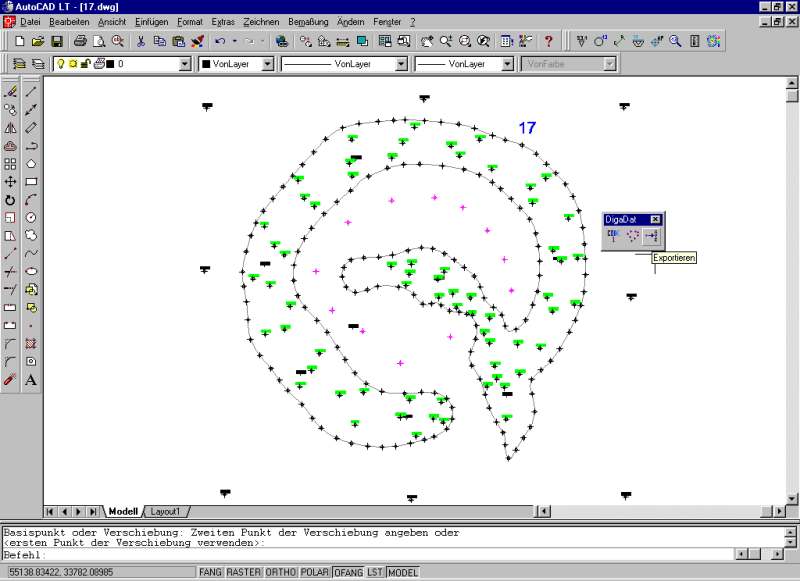800x581 pixels.
Task: Close the DigaDat floating palette
Action: [x=656, y=219]
